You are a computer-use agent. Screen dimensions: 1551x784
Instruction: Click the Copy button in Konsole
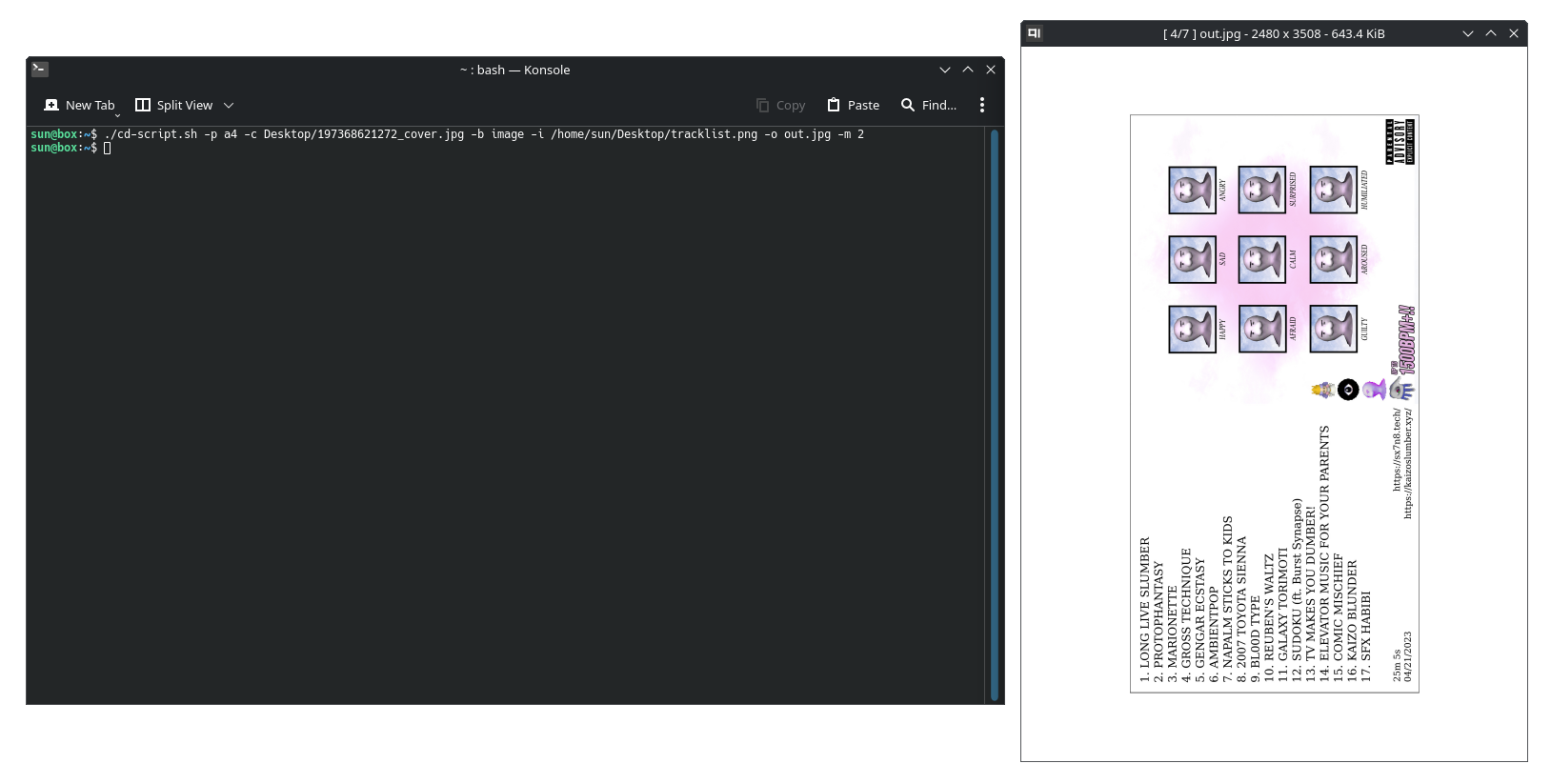[x=780, y=105]
